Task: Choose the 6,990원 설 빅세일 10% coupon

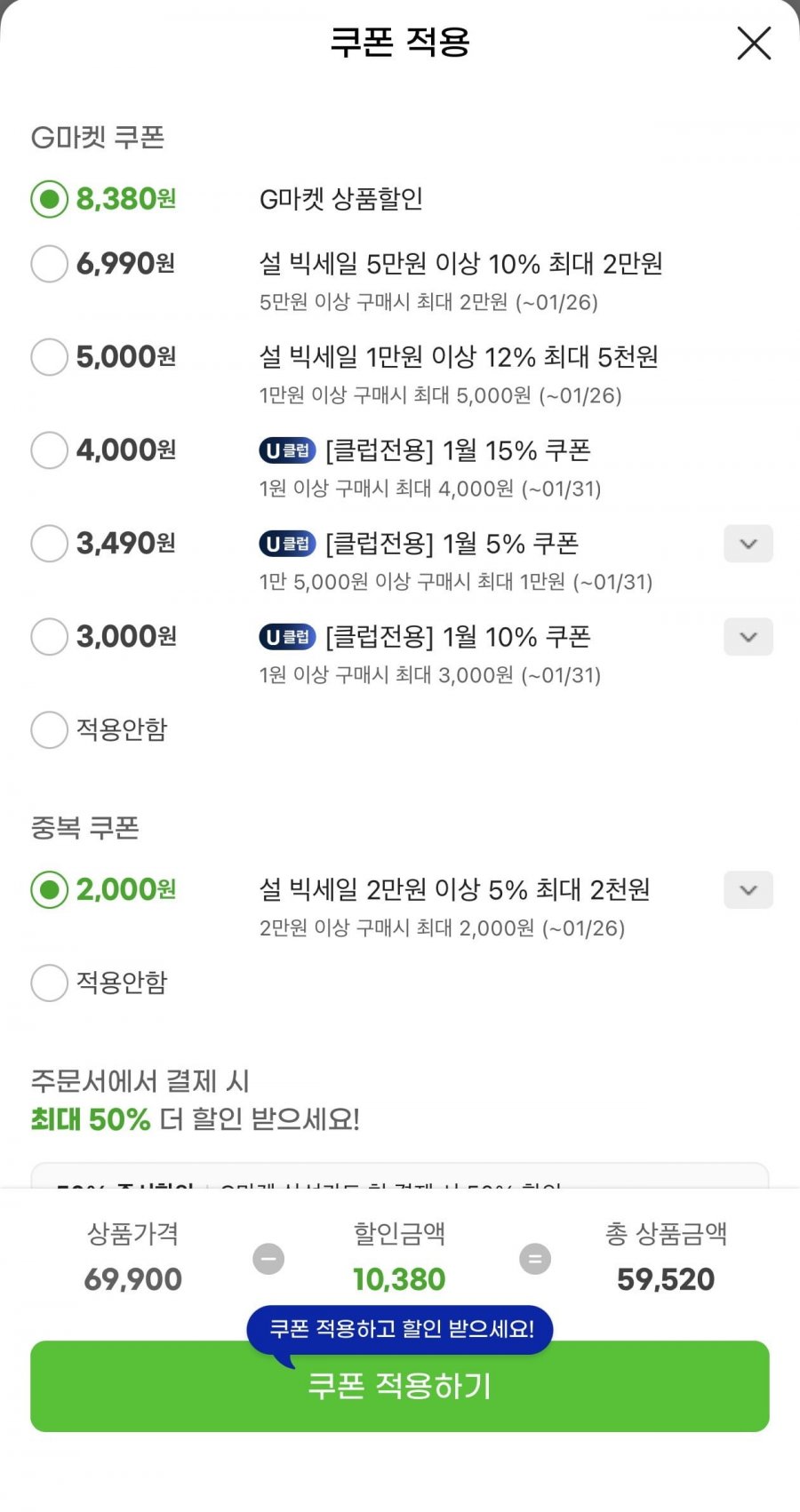Action: [49, 264]
